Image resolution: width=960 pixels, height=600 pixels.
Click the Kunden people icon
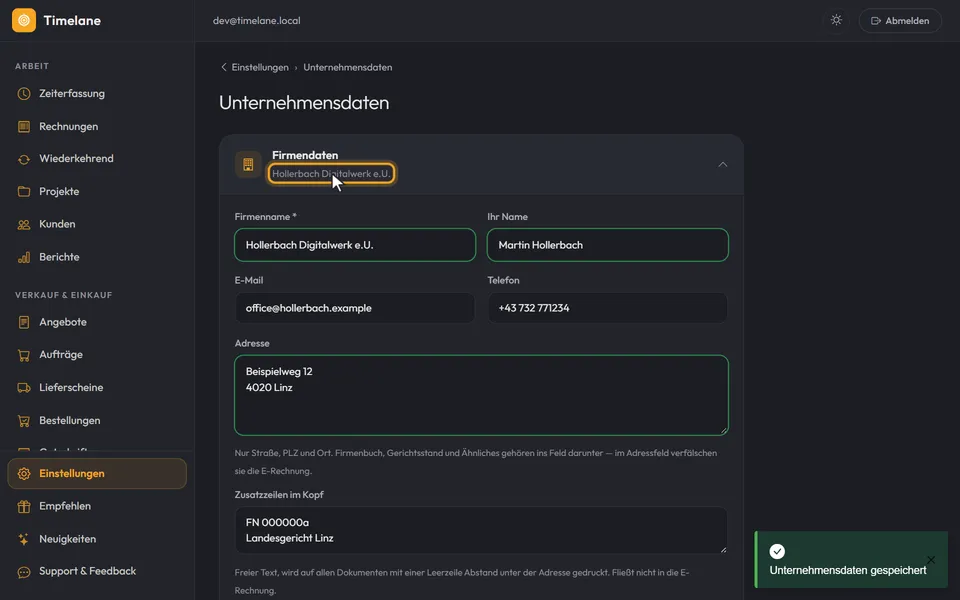[x=24, y=225]
